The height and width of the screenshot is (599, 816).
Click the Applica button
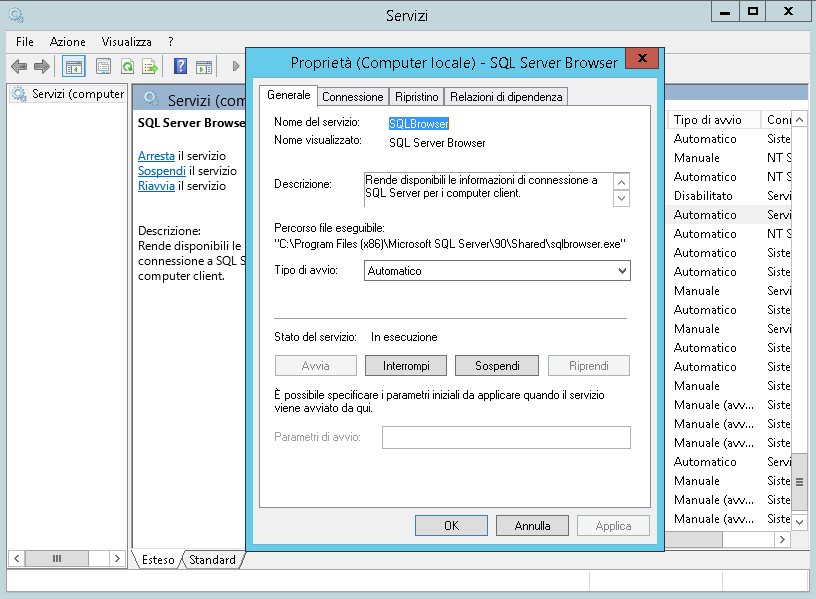click(613, 526)
